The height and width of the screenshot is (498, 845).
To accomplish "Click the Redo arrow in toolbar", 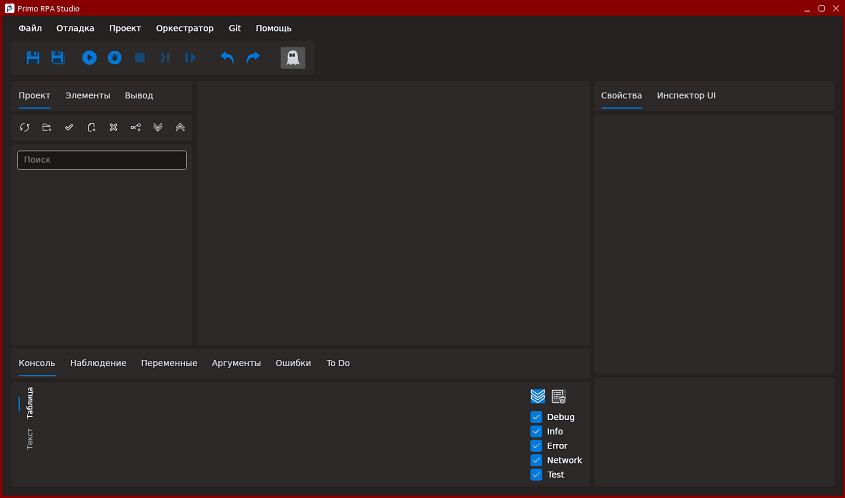I will pyautogui.click(x=253, y=58).
